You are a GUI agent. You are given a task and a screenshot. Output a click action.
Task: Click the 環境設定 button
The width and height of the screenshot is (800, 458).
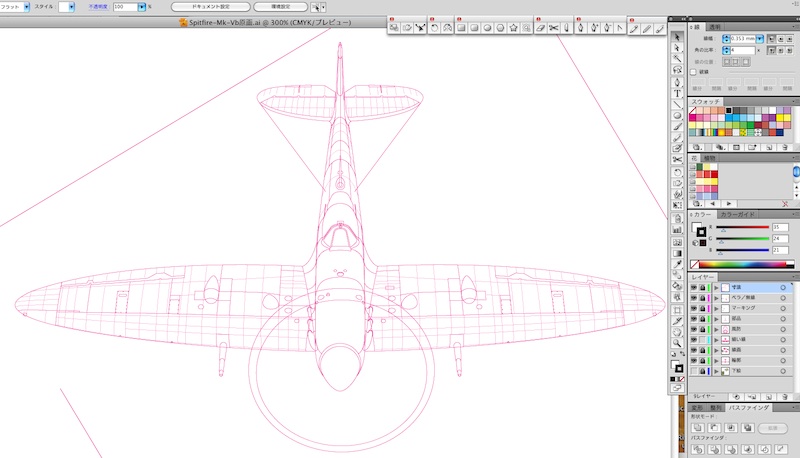[x=281, y=7]
